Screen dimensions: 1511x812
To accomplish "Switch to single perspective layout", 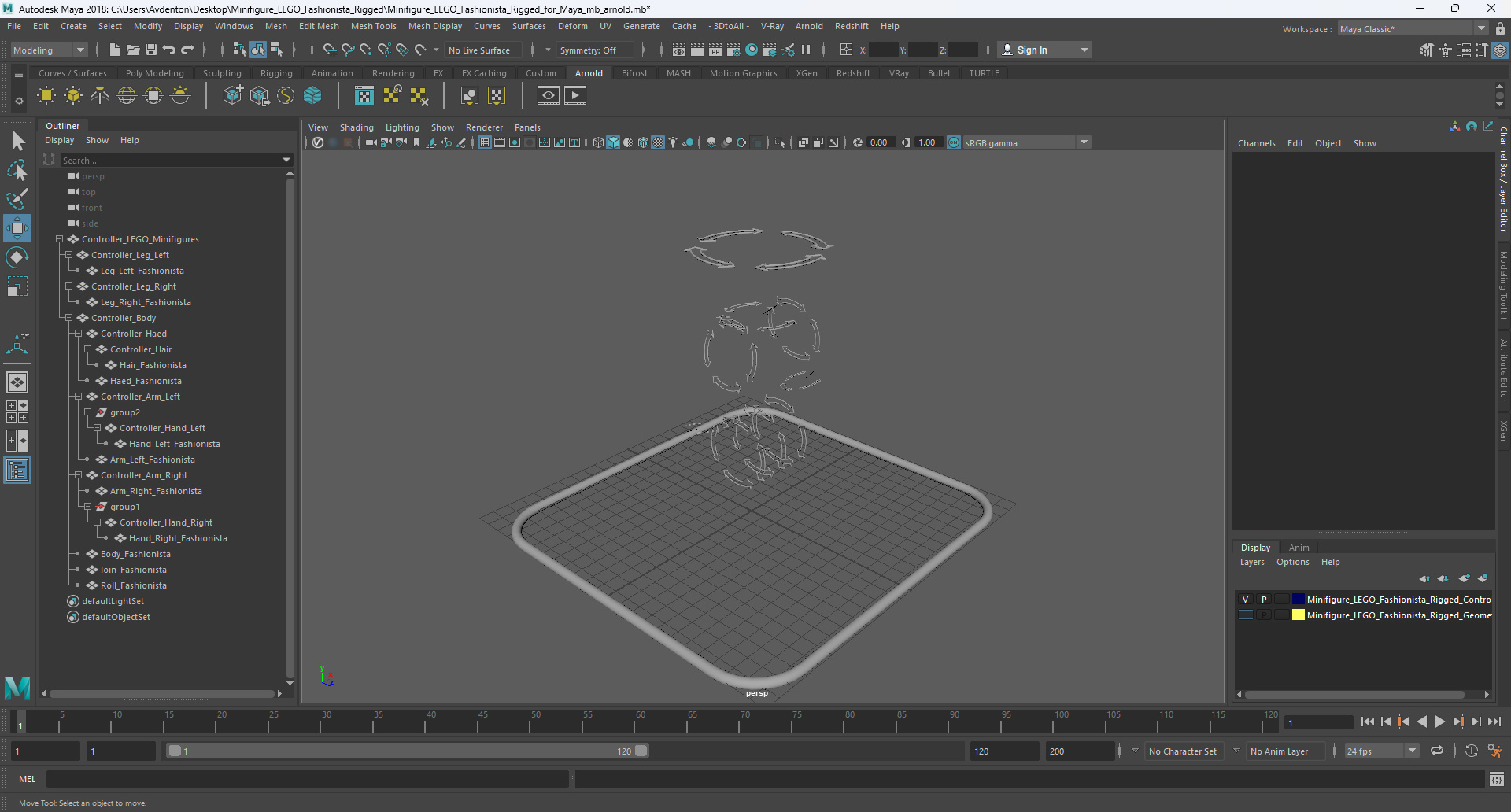I will 17,382.
